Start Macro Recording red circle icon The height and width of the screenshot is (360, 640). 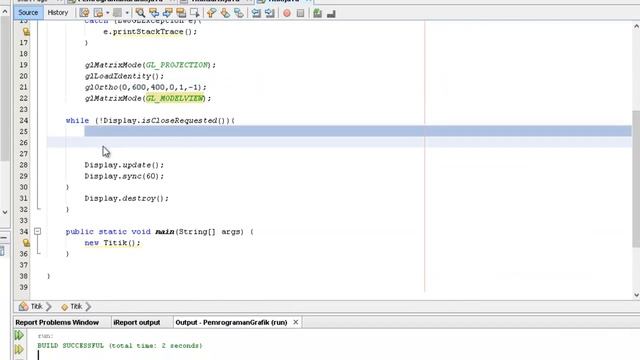(287, 13)
